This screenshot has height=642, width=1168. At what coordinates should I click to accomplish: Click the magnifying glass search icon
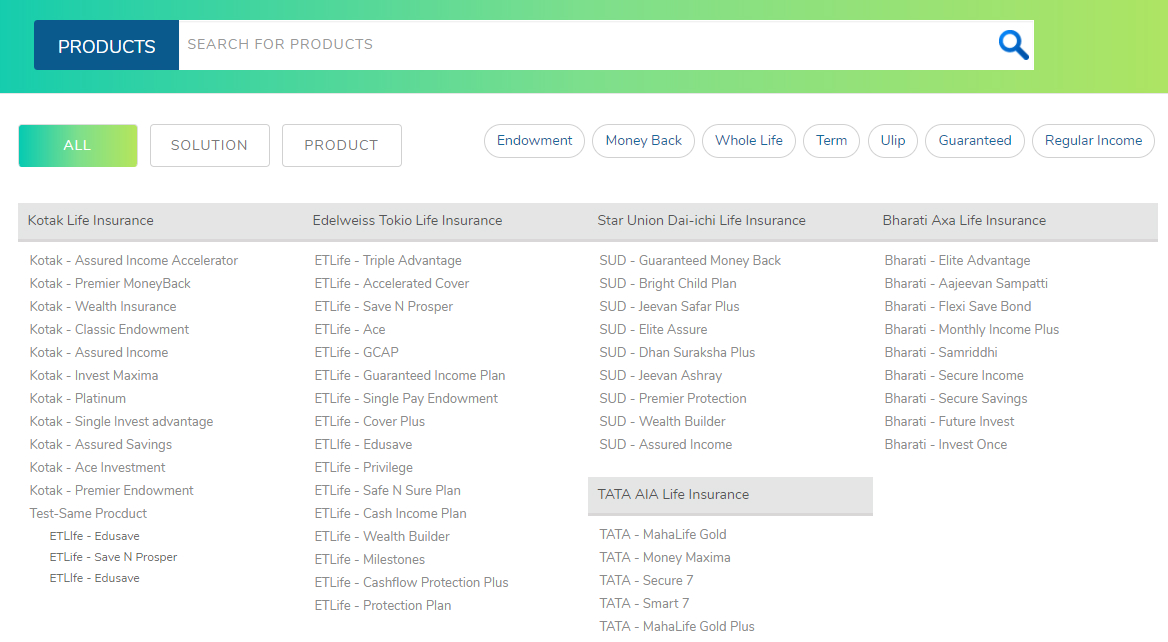1013,45
